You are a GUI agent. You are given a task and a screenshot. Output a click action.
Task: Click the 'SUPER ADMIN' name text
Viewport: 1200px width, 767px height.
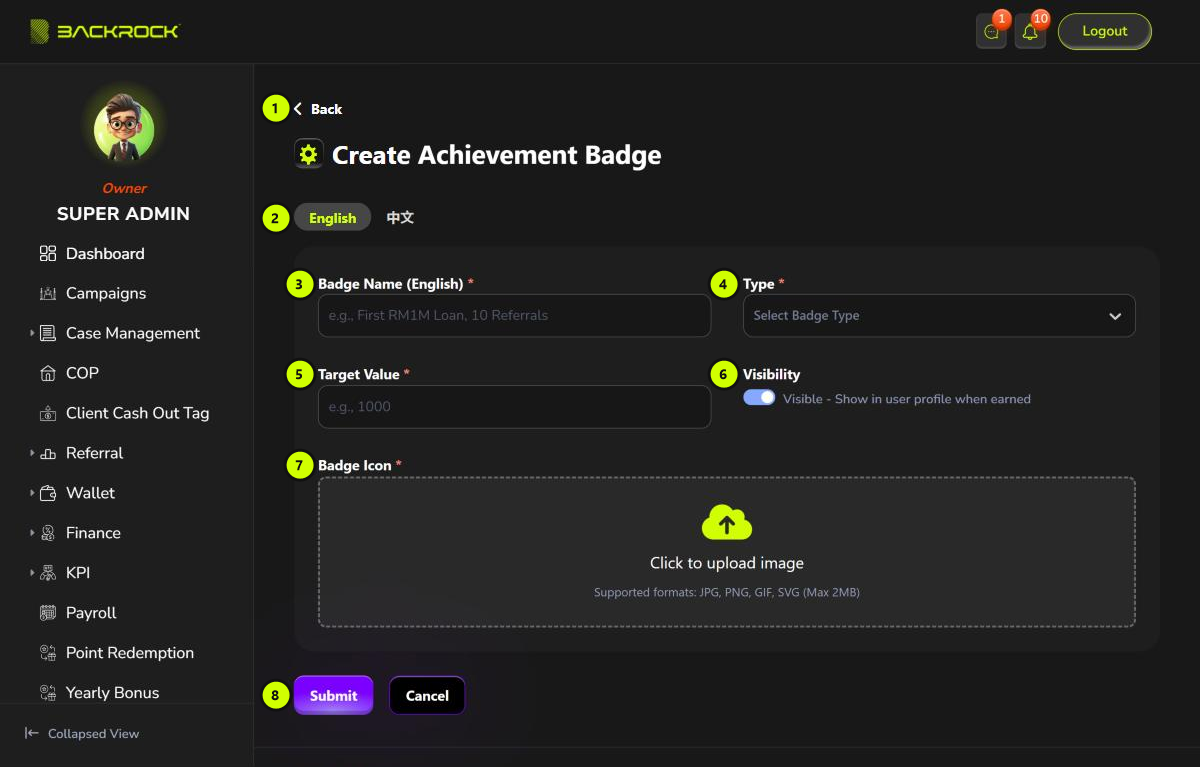[123, 214]
